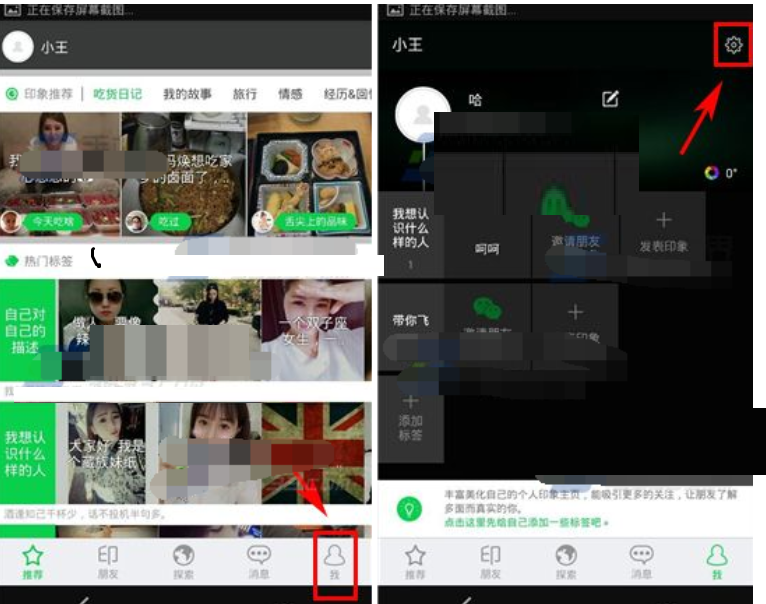Tap 小王 name in right header
This screenshot has width=766, height=604.
tap(407, 45)
